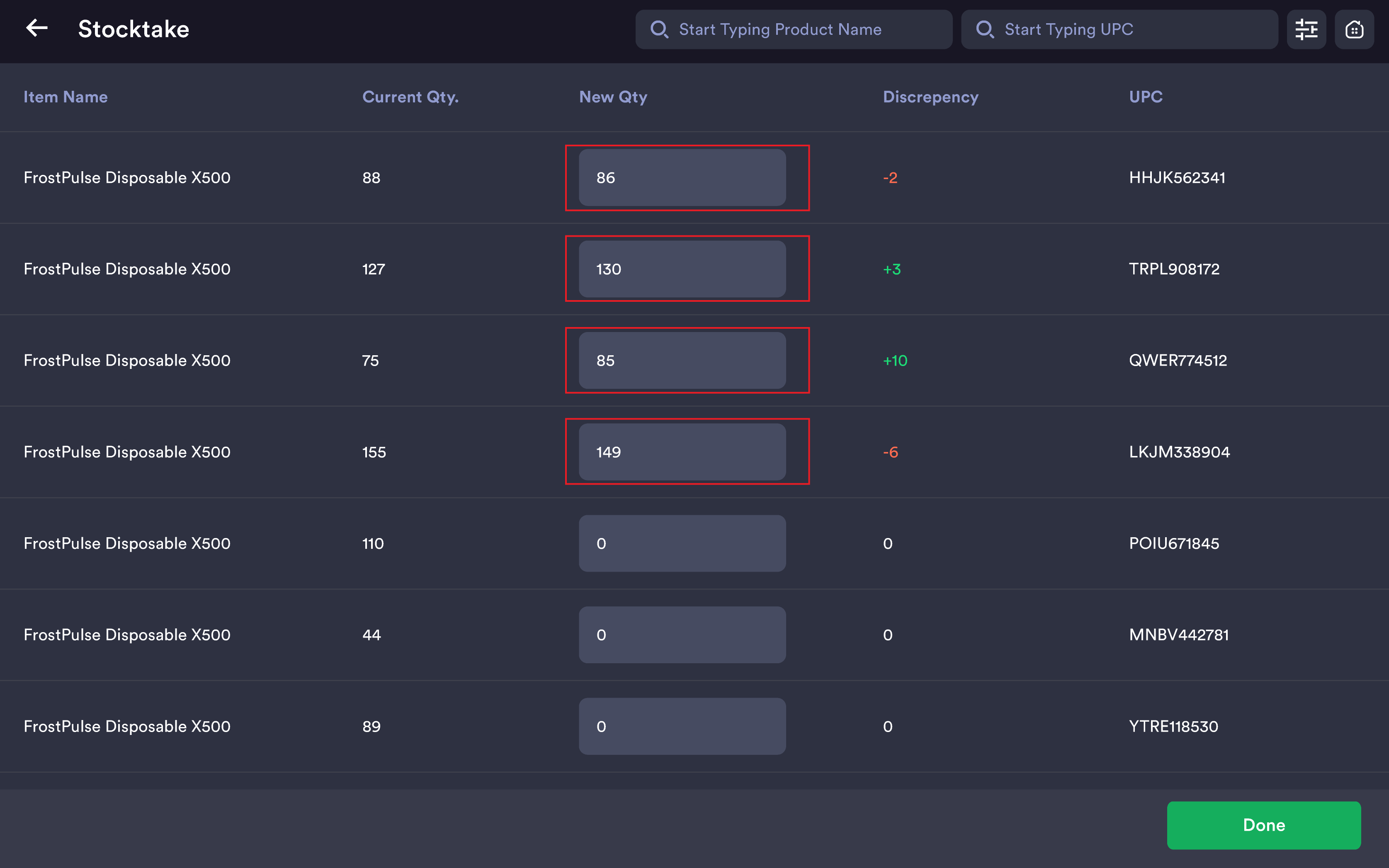Select UPC value LKJM338904
Image resolution: width=1389 pixels, height=868 pixels.
point(1180,452)
